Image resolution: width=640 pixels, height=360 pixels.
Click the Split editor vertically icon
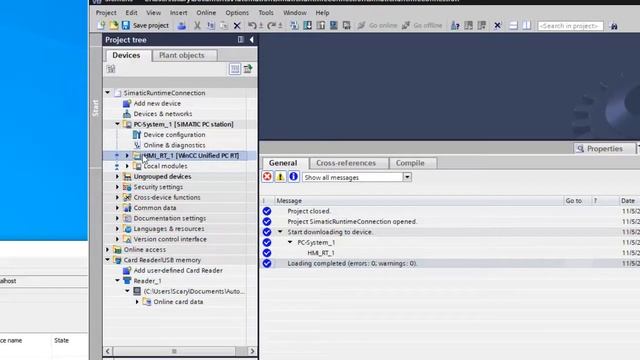527,26
